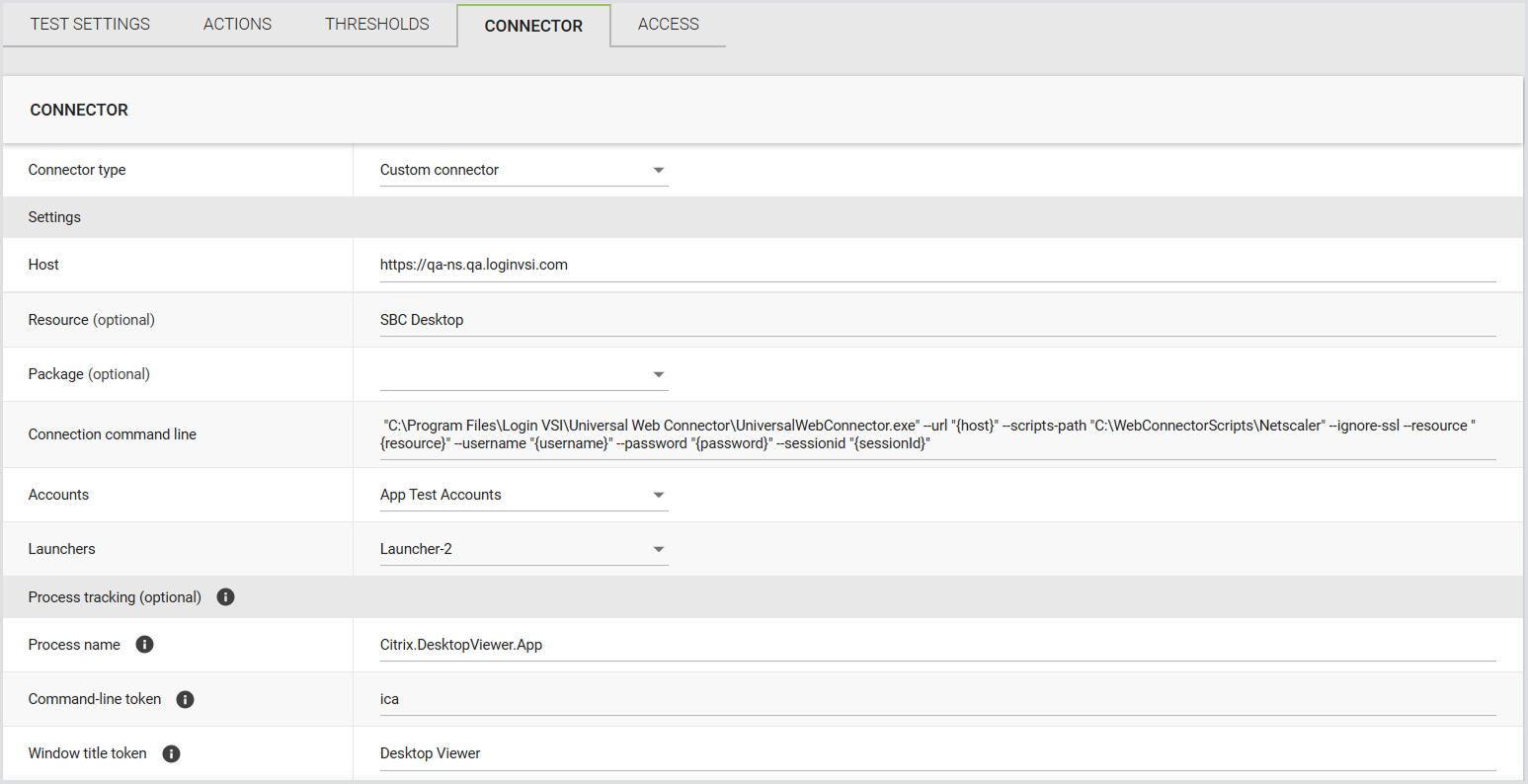This screenshot has width=1528, height=784.
Task: Click the Process name input field
Action: [x=937, y=645]
